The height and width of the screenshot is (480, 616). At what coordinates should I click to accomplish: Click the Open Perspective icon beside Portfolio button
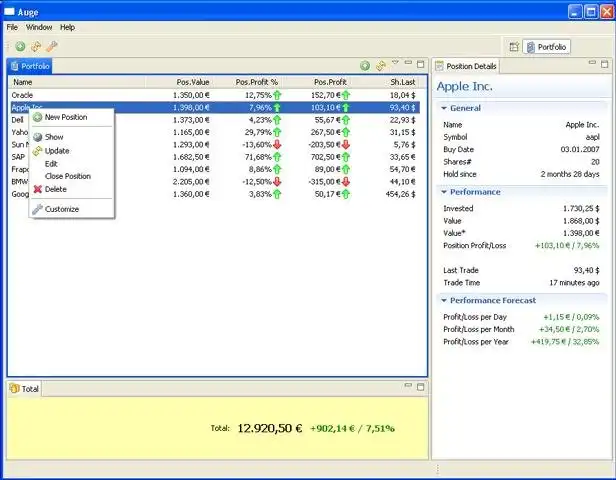coord(514,47)
